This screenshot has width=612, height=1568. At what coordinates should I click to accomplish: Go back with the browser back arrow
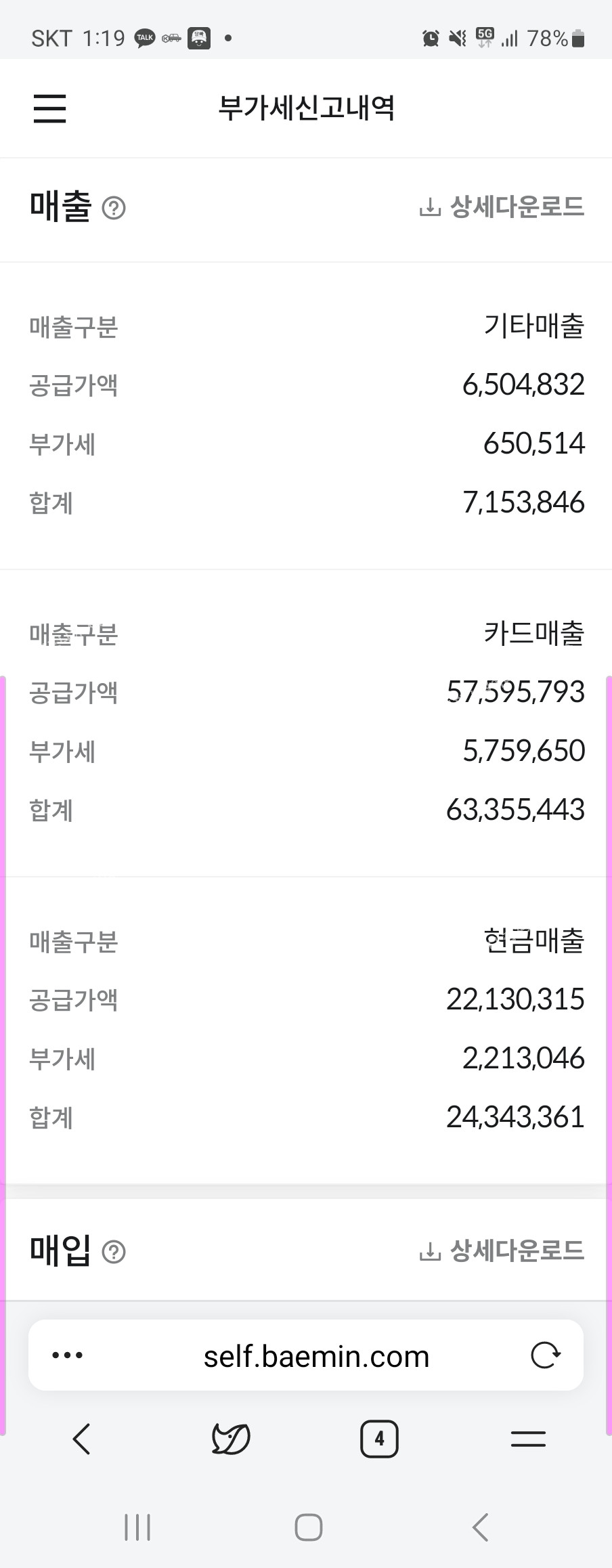[82, 1439]
